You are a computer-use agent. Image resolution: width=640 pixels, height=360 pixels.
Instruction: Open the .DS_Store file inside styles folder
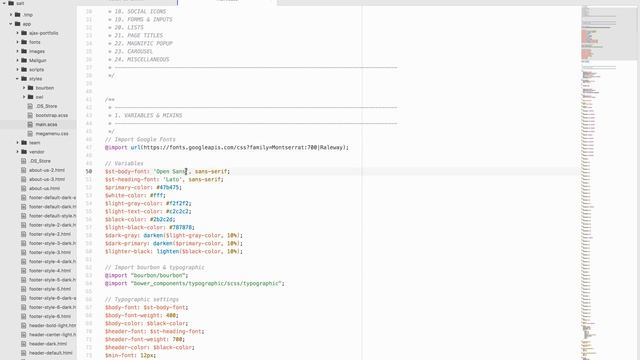(x=46, y=106)
